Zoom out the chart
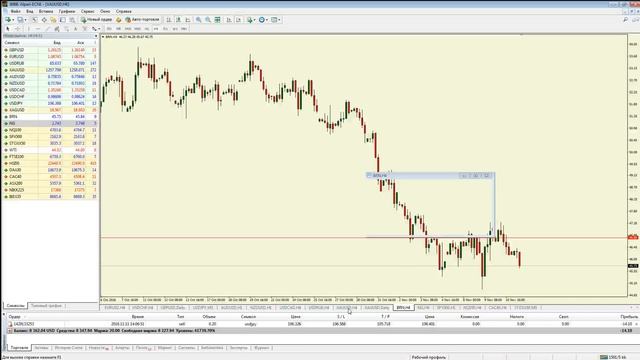Image resolution: width=640 pixels, height=360 pixels. coord(208,20)
